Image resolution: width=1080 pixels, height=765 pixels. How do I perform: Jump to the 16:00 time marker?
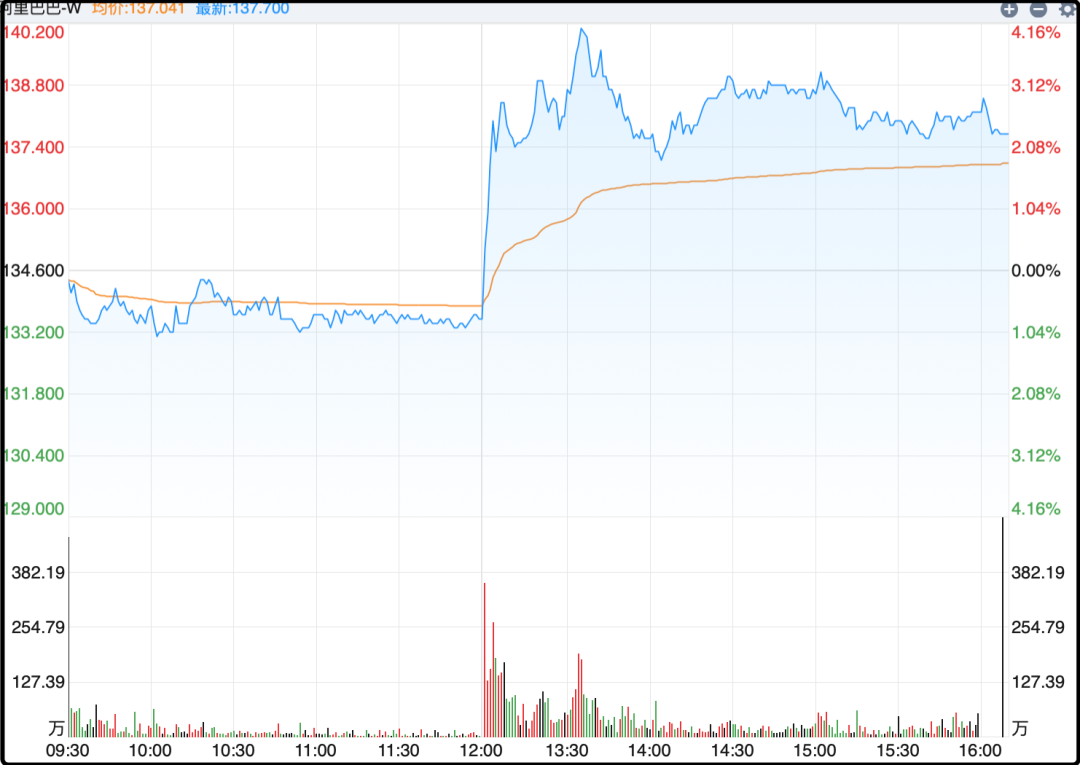click(x=980, y=750)
